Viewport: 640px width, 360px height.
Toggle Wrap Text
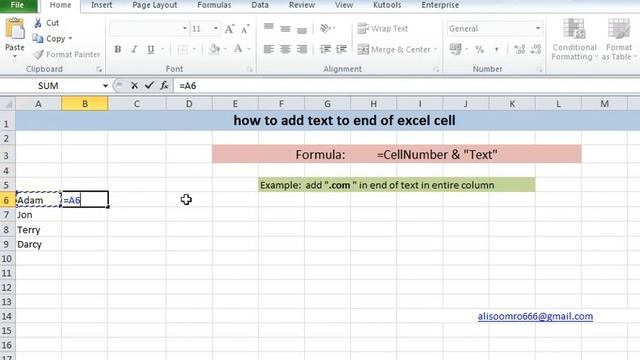[x=382, y=29]
